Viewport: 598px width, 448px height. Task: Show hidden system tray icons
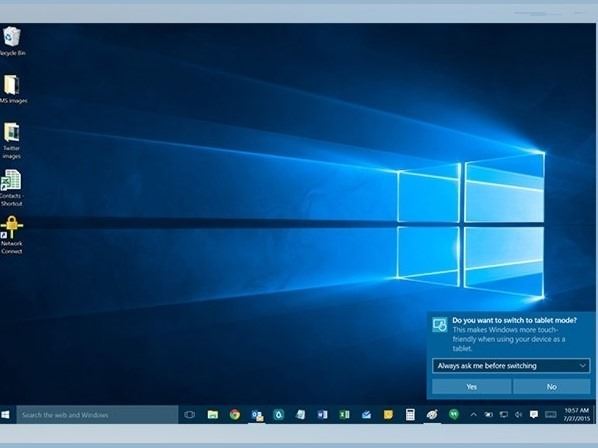474,414
